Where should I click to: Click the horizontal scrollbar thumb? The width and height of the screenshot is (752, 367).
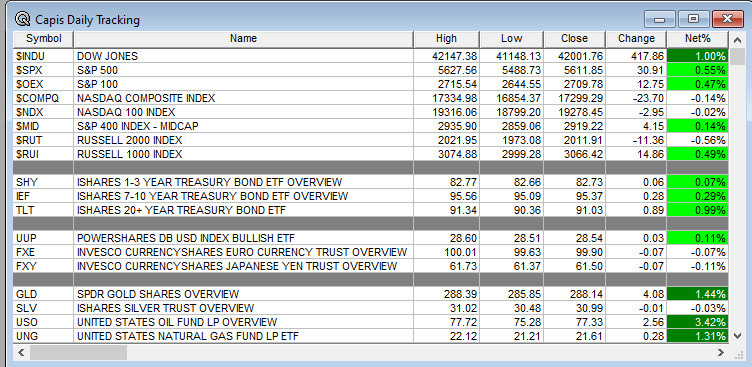(x=79, y=353)
